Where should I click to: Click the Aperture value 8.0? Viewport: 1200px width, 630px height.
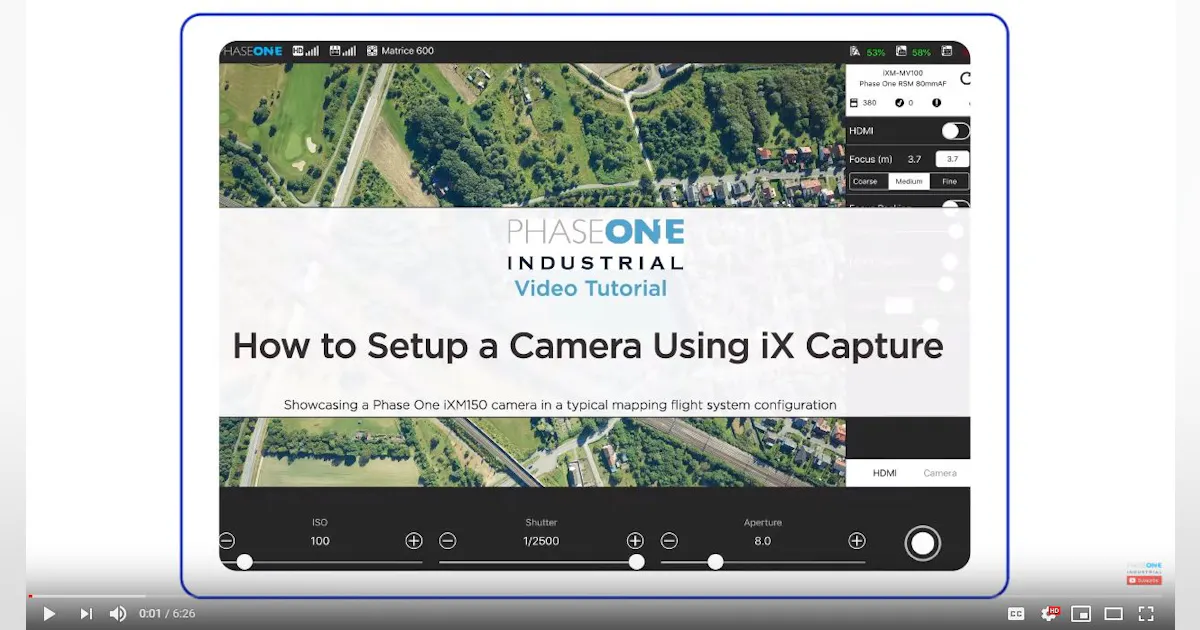coord(763,541)
